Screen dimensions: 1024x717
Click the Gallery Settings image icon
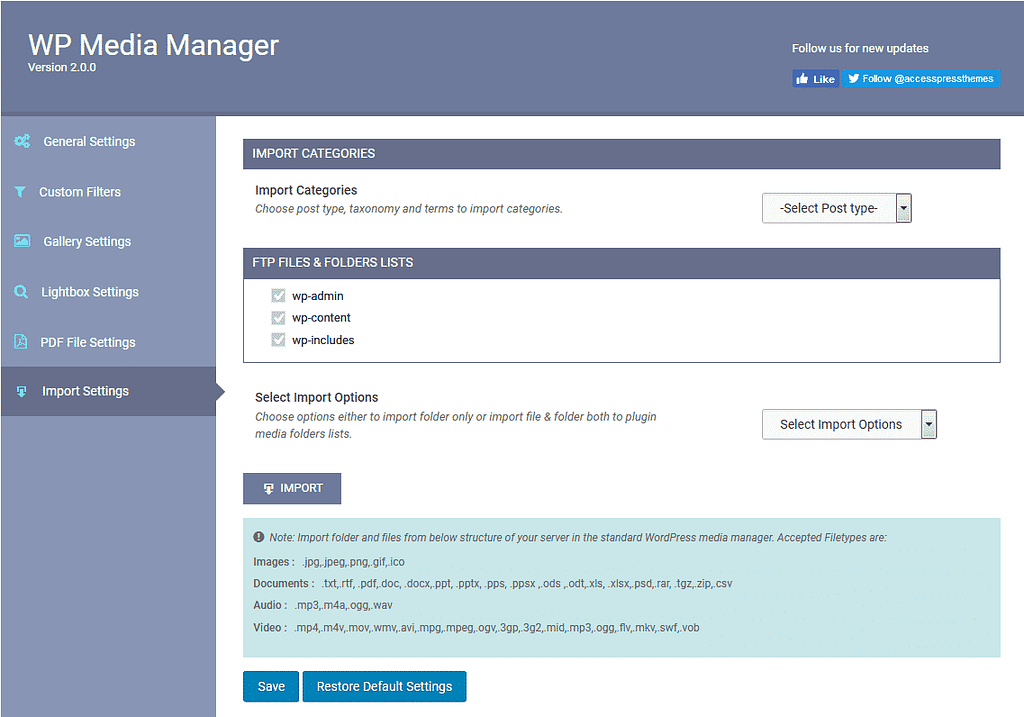coord(22,241)
